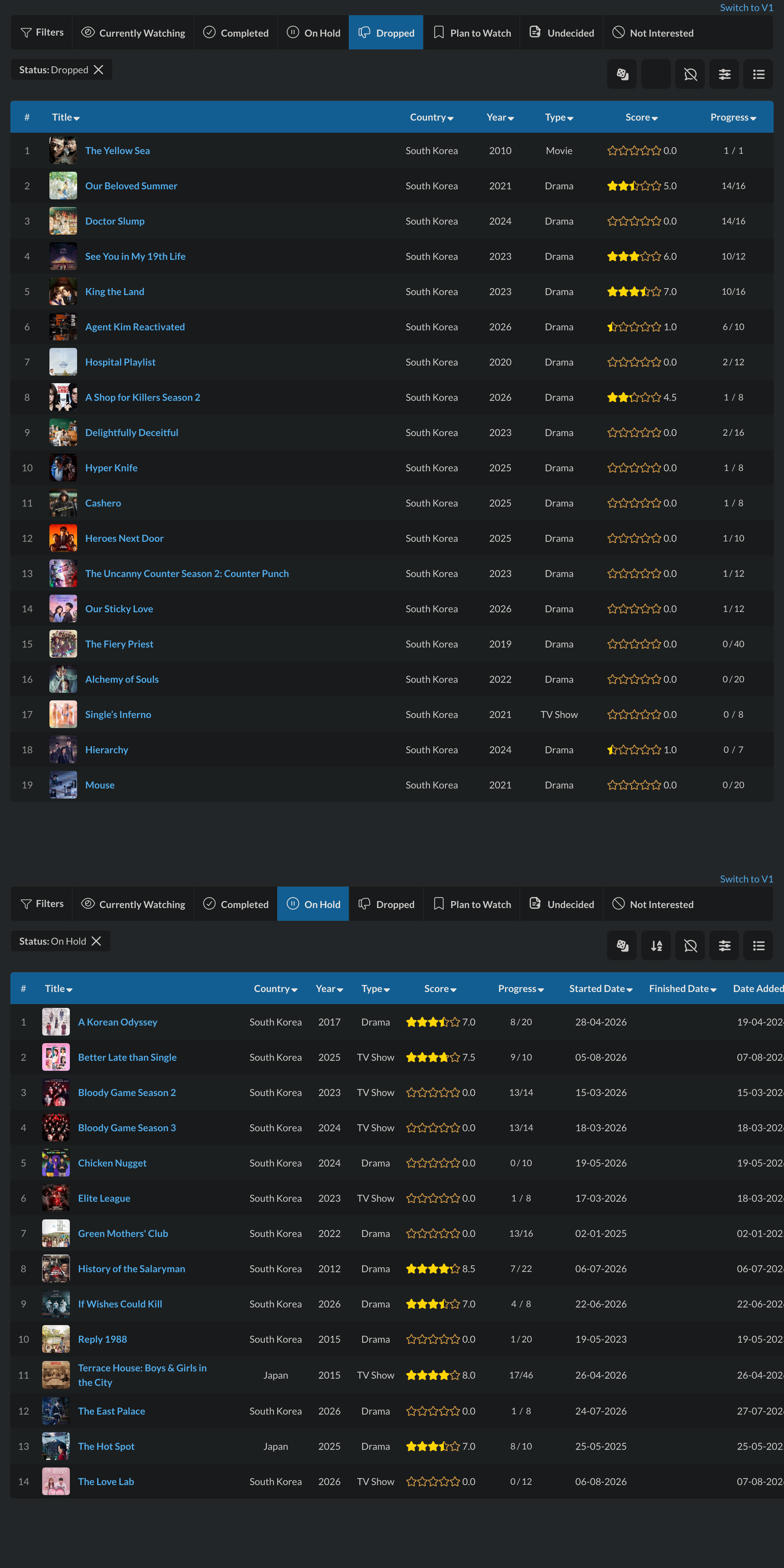This screenshot has height=1568, width=784.
Task: Click 'Switch to V1' above the Dropped list
Action: [x=746, y=7]
